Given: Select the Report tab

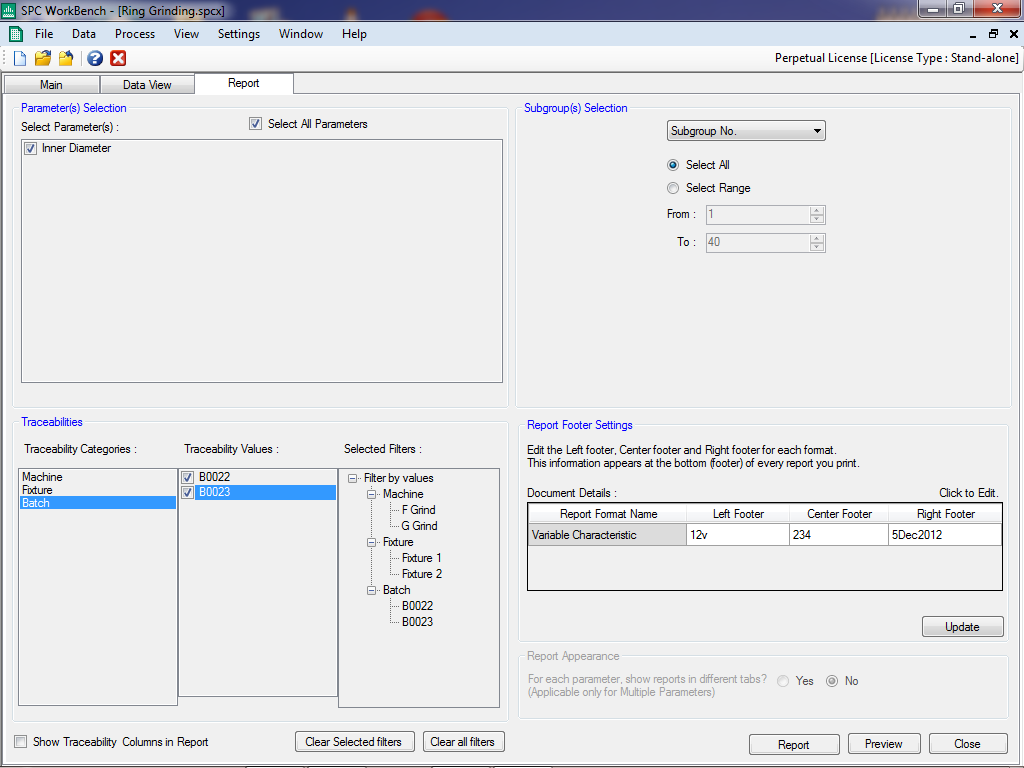Looking at the screenshot, I should click(244, 83).
